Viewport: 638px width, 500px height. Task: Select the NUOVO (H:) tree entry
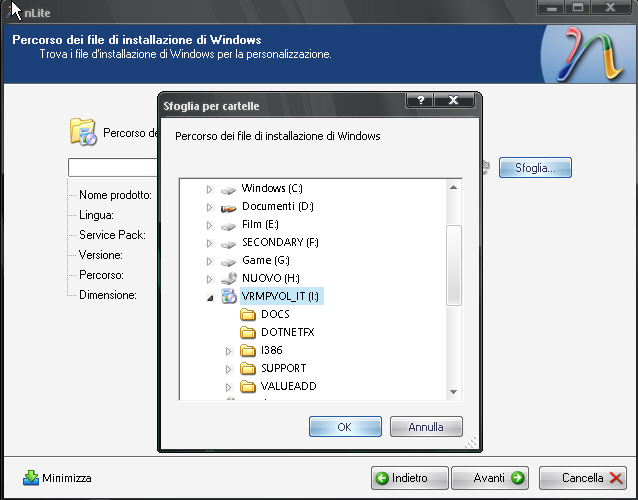tap(271, 278)
